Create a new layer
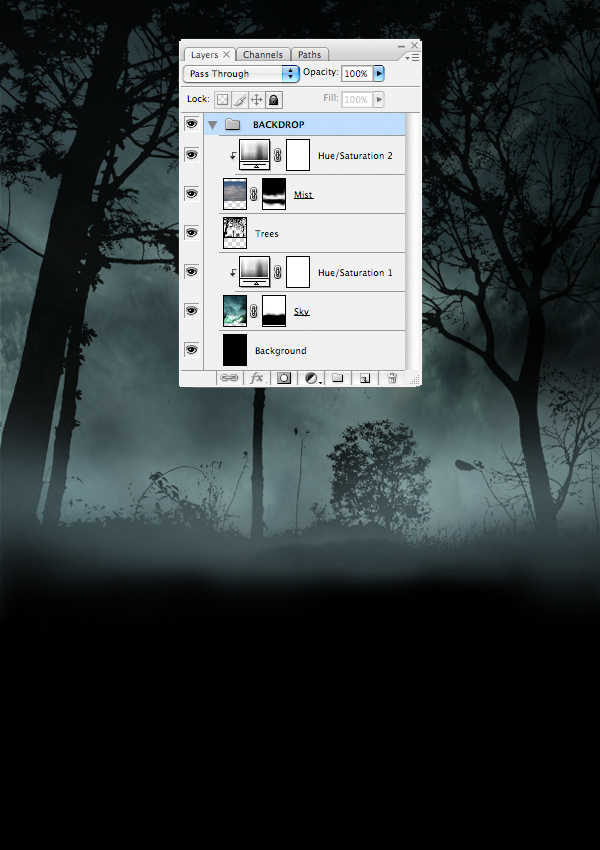600x850 pixels. pyautogui.click(x=365, y=378)
